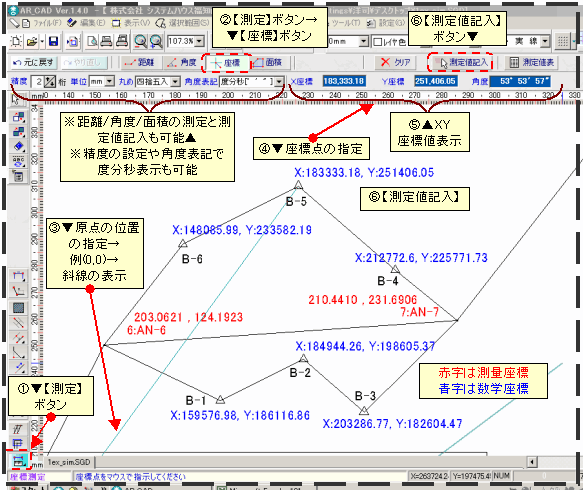Image resolution: width=583 pixels, height=490 pixels.
Task: Open the 測定値表 measurement table
Action: [x=532, y=62]
